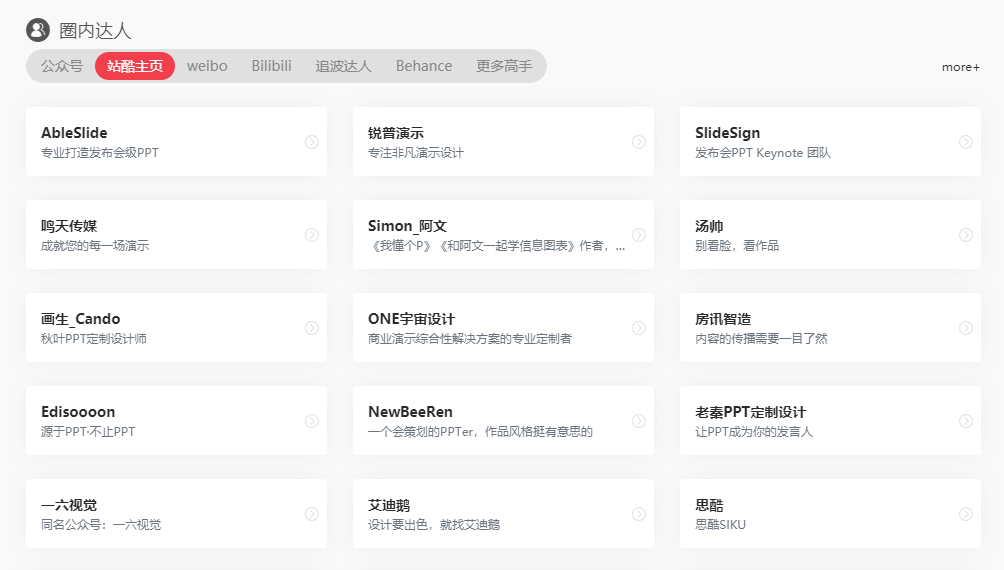Click the arrow icon on 房讯智造 card
This screenshot has width=1004, height=570.
(x=966, y=328)
